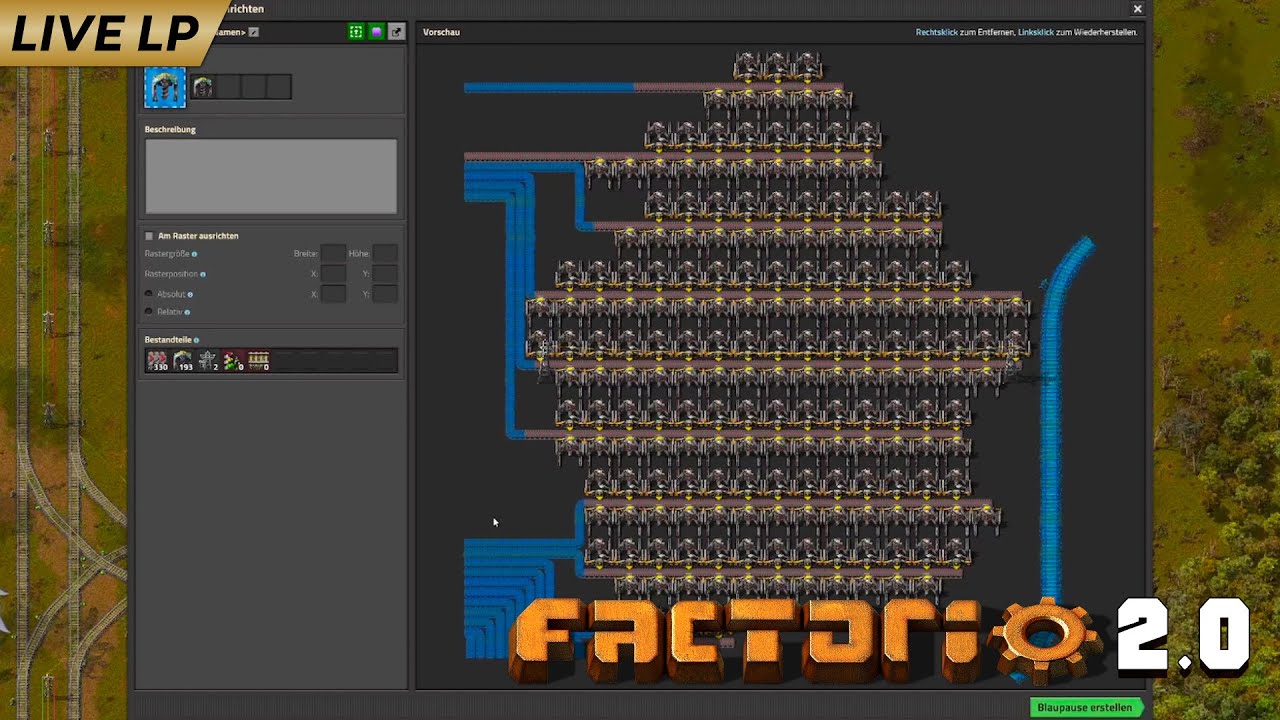Click the Absolut X coordinate field

(x=334, y=294)
